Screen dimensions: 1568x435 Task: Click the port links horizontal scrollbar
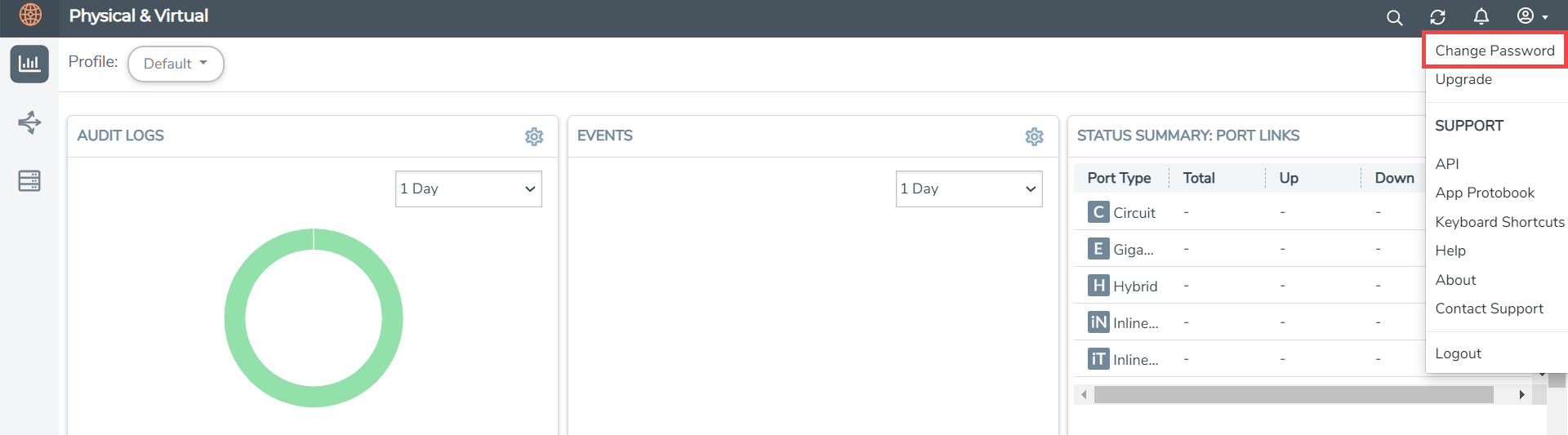[1294, 395]
